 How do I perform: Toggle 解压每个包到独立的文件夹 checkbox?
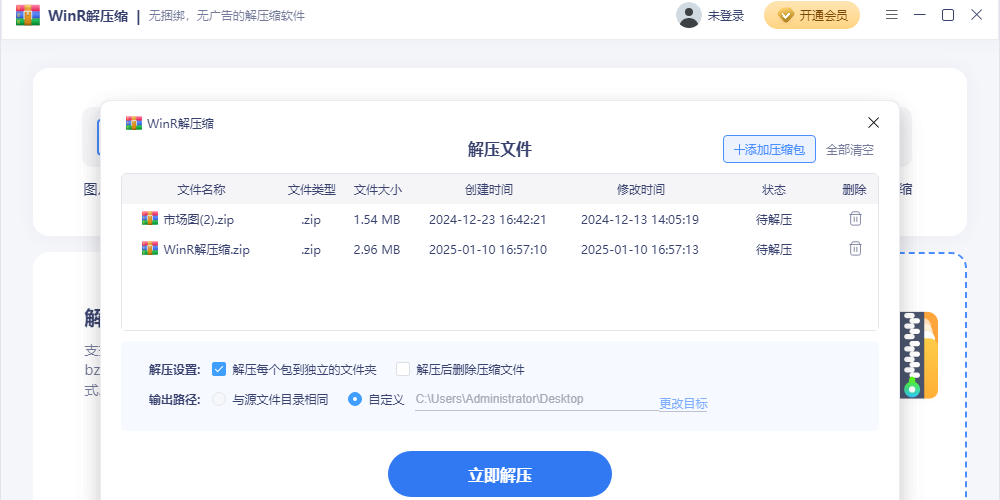point(219,369)
